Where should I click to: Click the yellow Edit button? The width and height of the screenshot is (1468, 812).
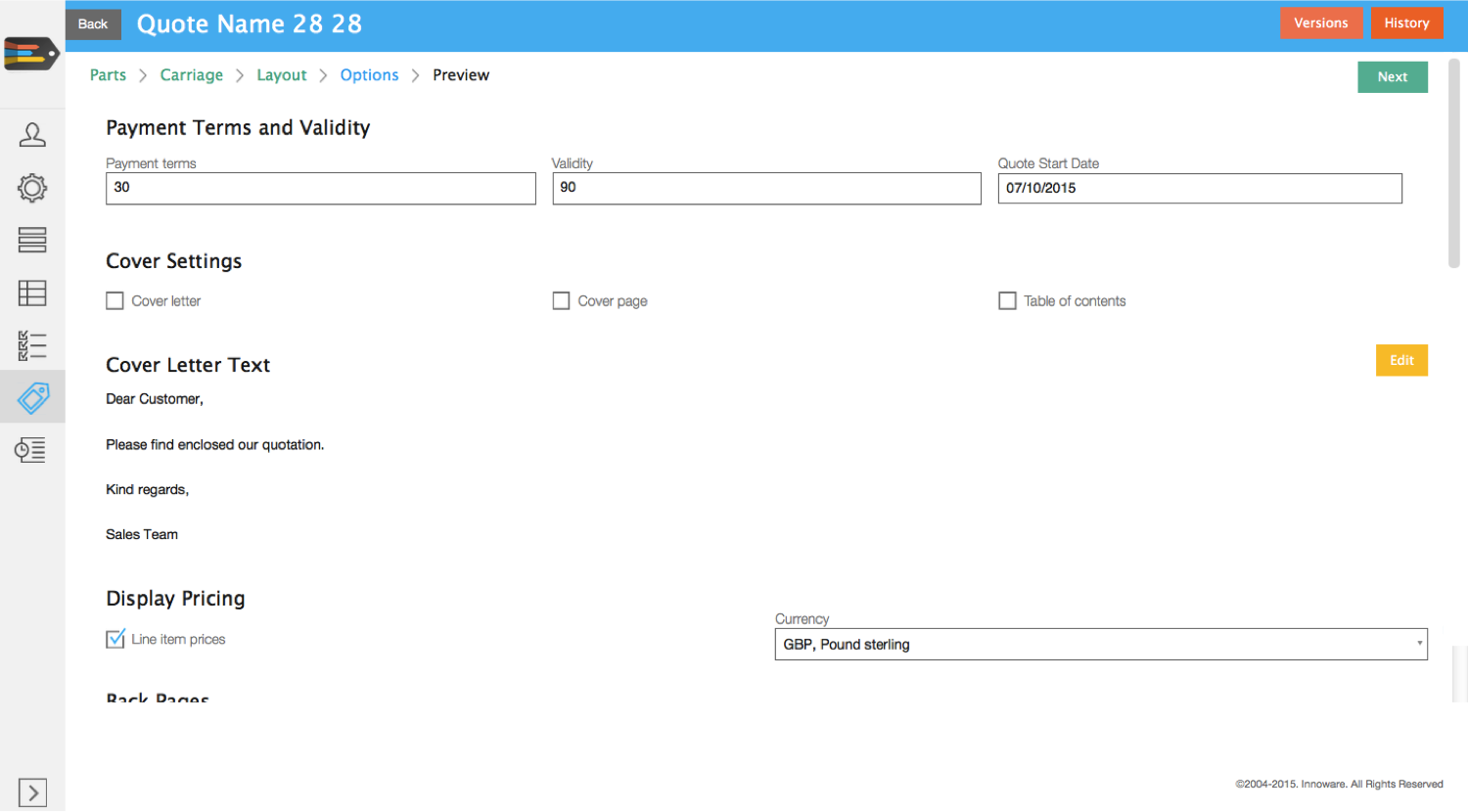[x=1400, y=361]
